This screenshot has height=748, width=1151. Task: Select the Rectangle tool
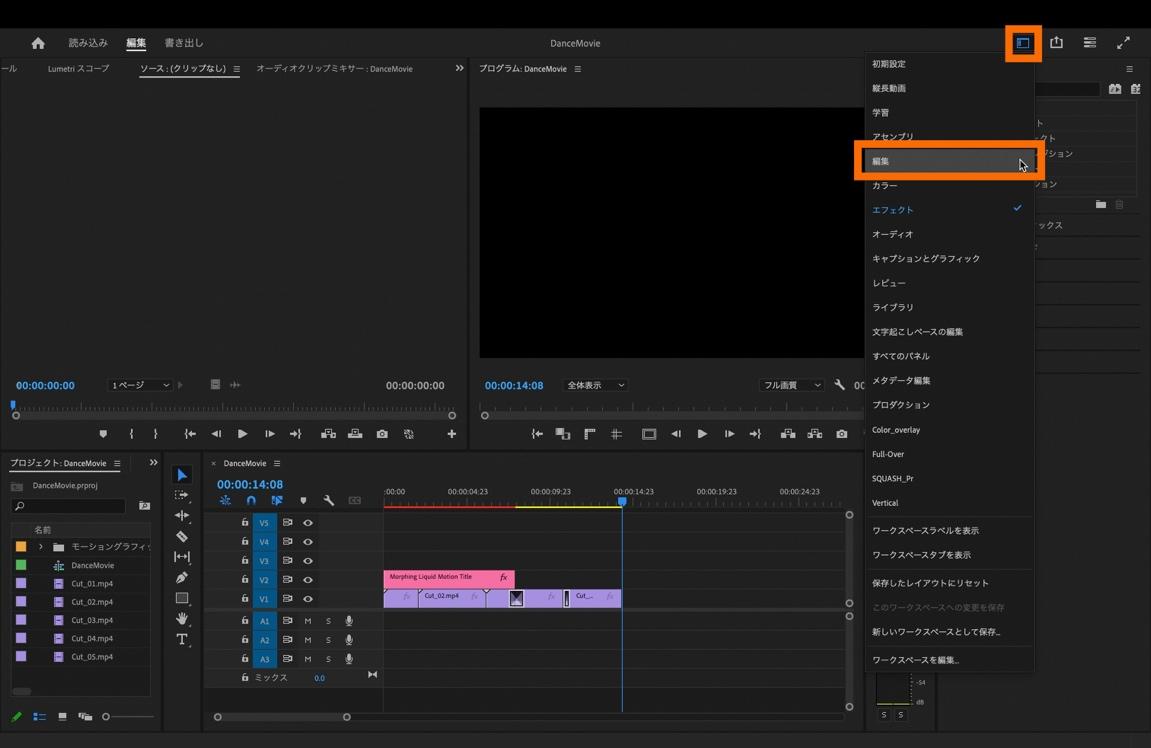click(182, 598)
